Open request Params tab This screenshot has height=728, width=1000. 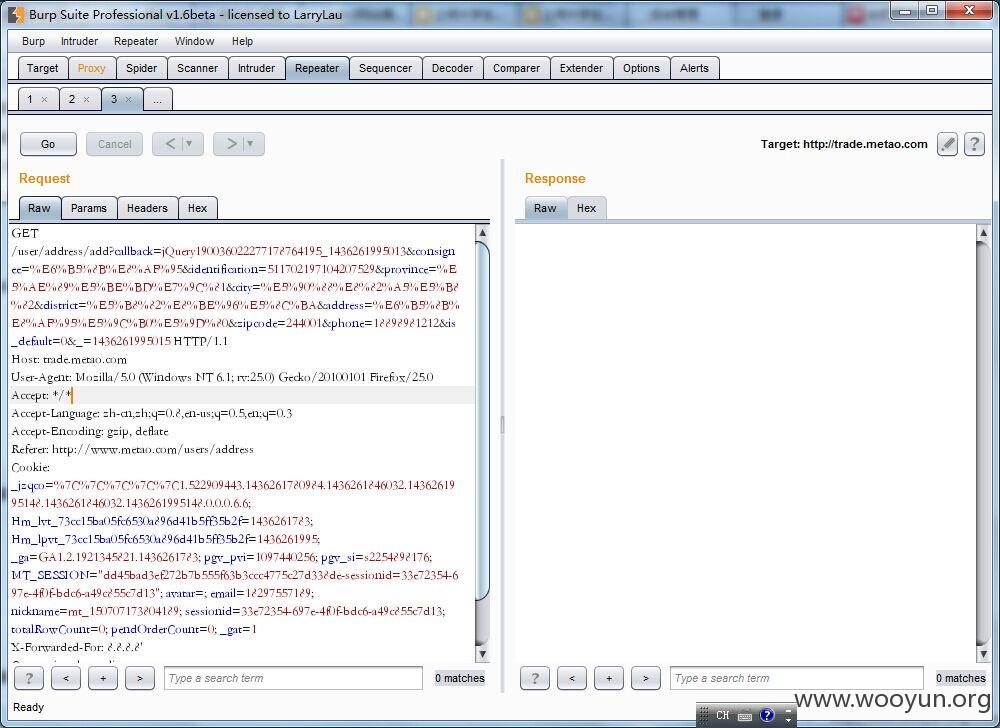[x=89, y=208]
